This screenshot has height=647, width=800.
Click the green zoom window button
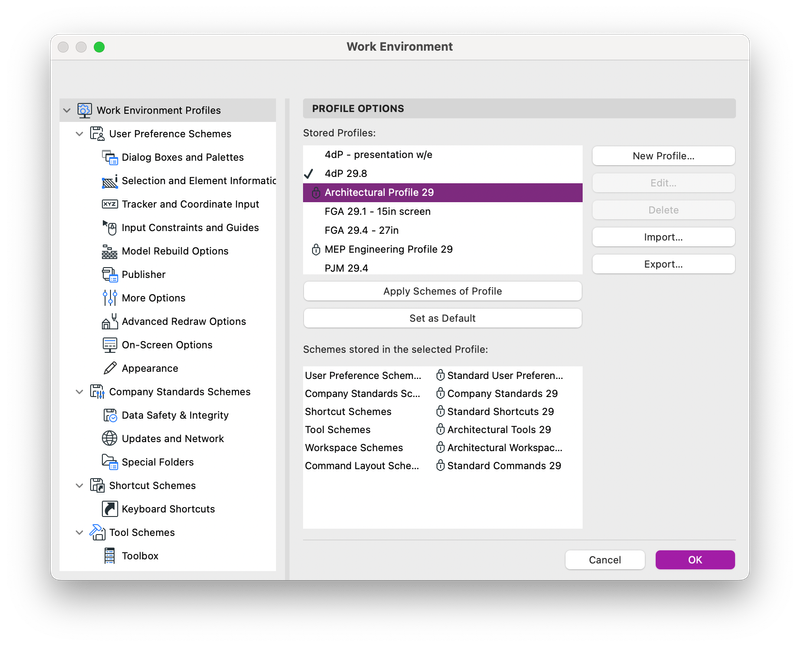coord(99,47)
